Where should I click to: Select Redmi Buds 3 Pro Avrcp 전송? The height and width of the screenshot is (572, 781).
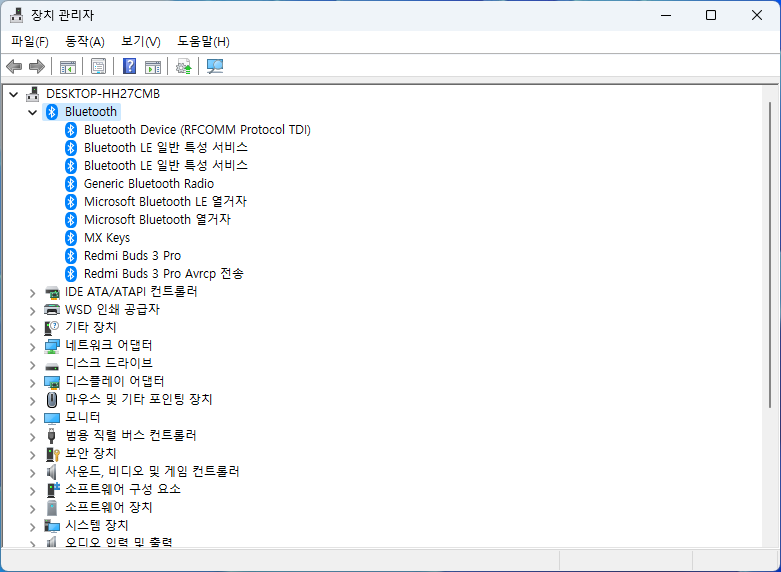(164, 274)
